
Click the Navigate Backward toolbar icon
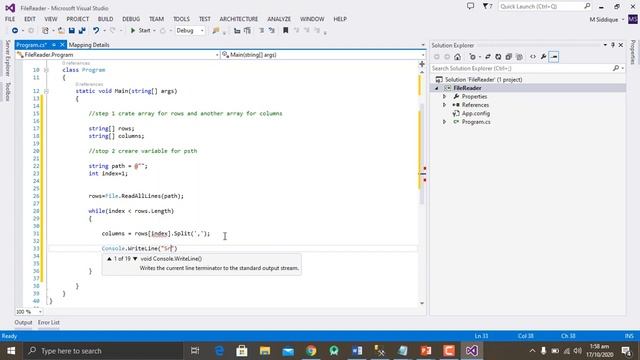pyautogui.click(x=15, y=31)
